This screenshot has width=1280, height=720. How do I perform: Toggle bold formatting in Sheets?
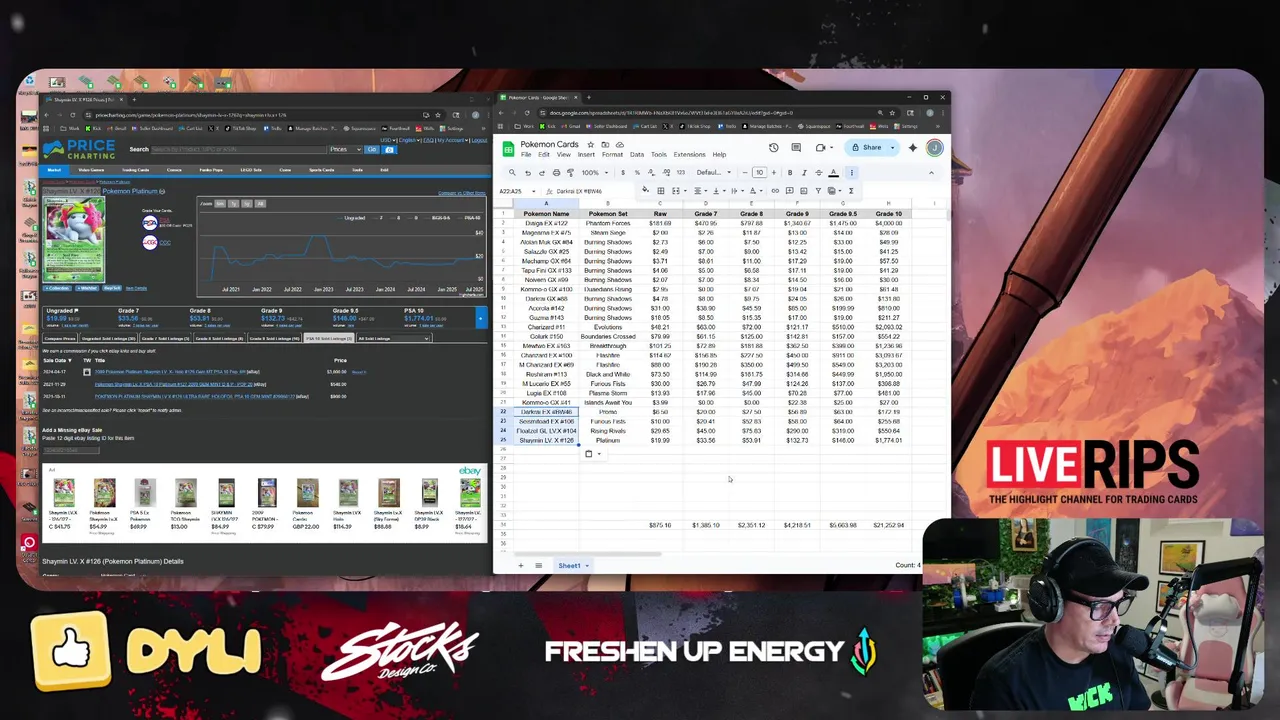coord(790,173)
